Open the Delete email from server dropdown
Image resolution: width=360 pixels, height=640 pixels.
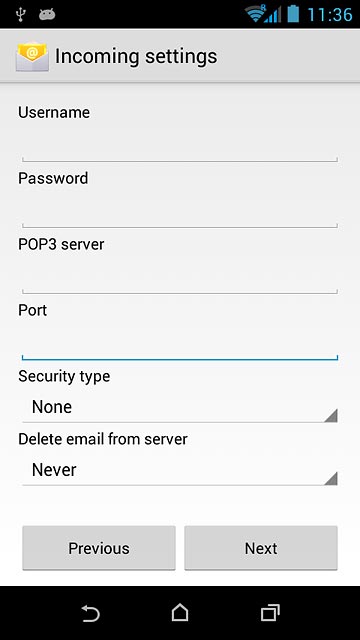[x=180, y=471]
